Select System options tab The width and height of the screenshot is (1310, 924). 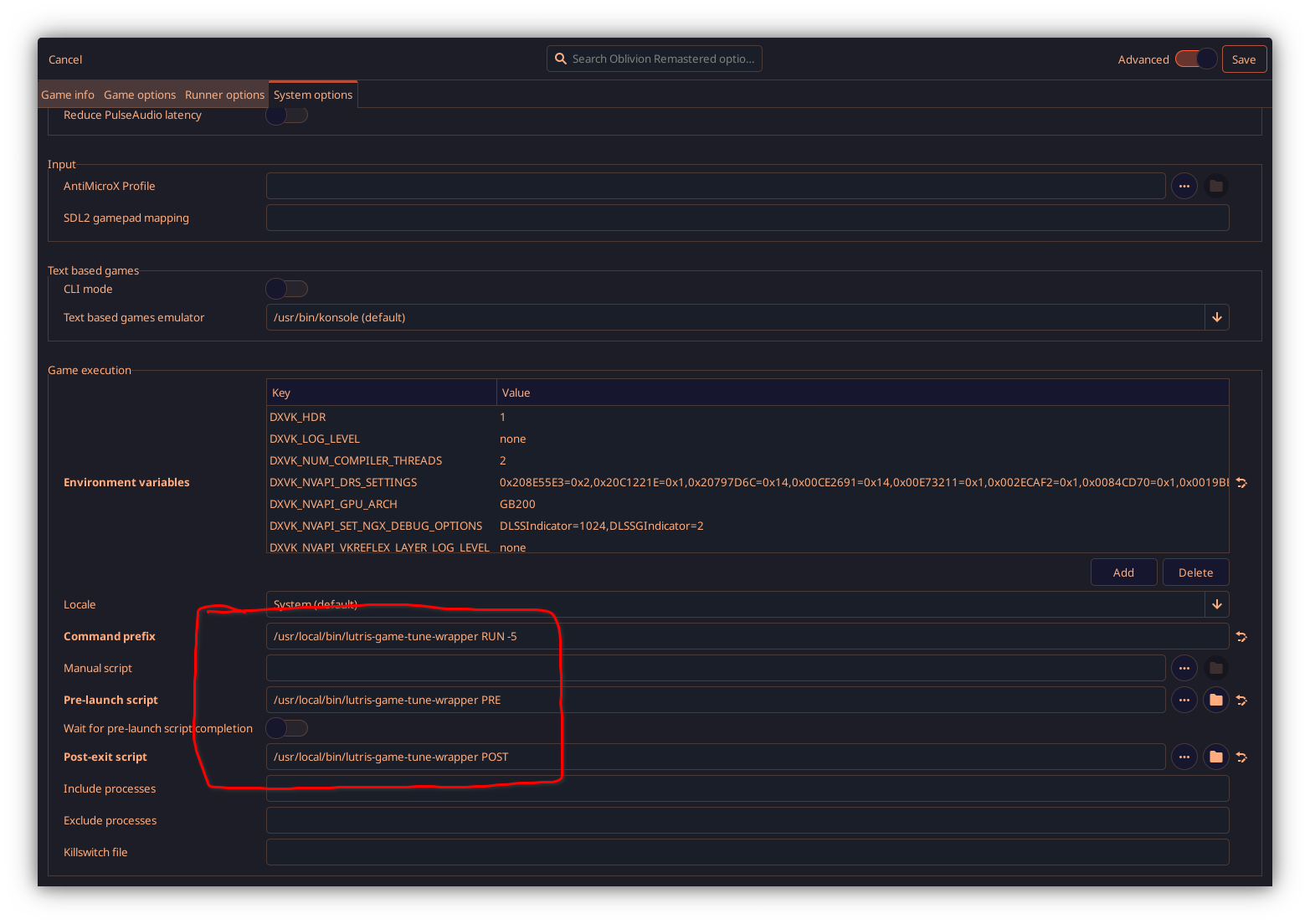pyautogui.click(x=313, y=95)
